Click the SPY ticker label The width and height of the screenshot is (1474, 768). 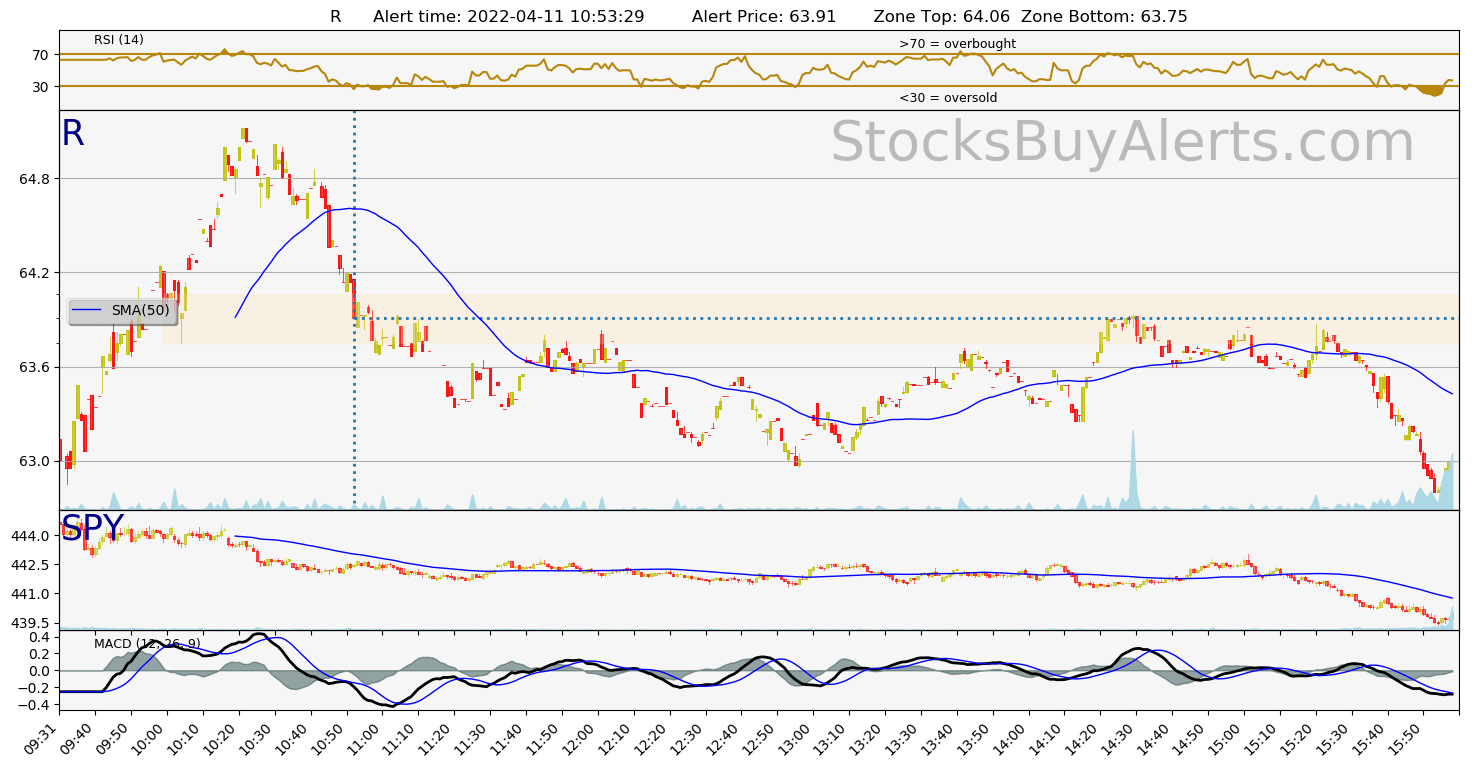click(92, 528)
